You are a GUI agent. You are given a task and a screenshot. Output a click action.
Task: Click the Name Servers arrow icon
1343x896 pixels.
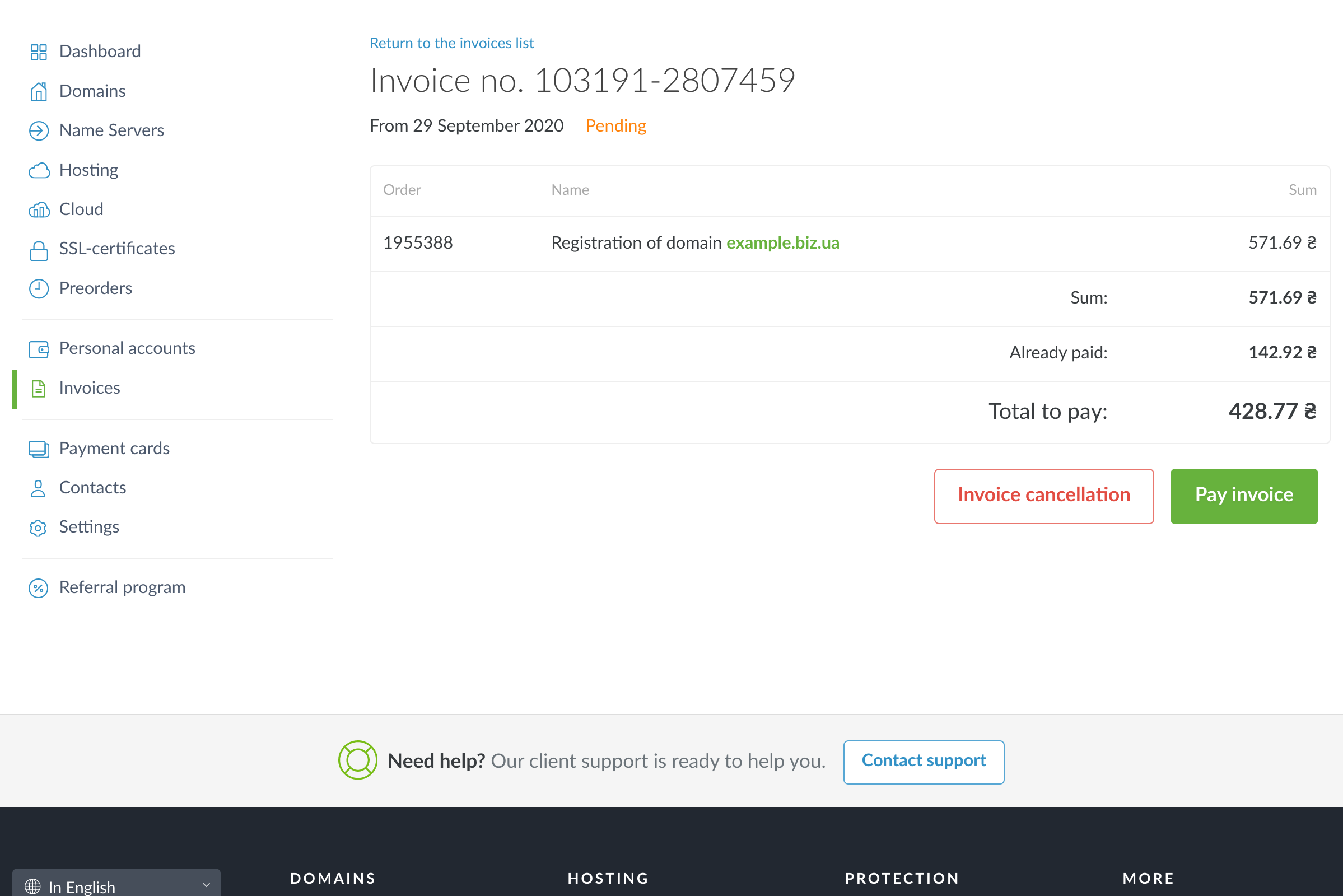[38, 131]
